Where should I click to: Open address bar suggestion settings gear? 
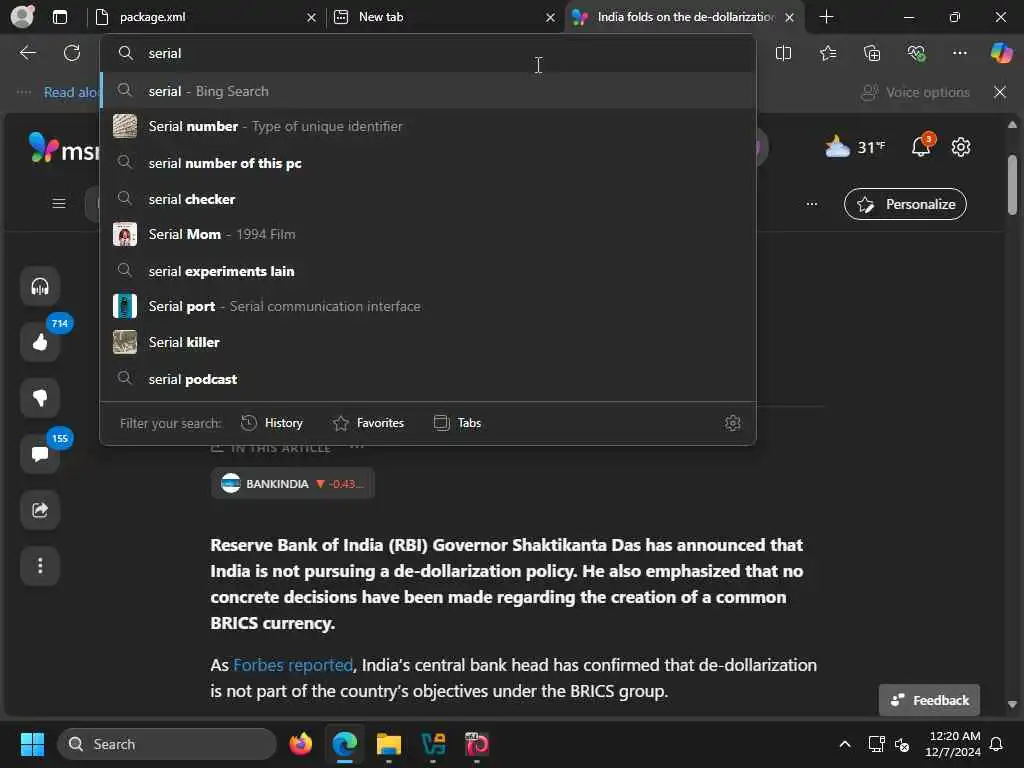(x=733, y=423)
